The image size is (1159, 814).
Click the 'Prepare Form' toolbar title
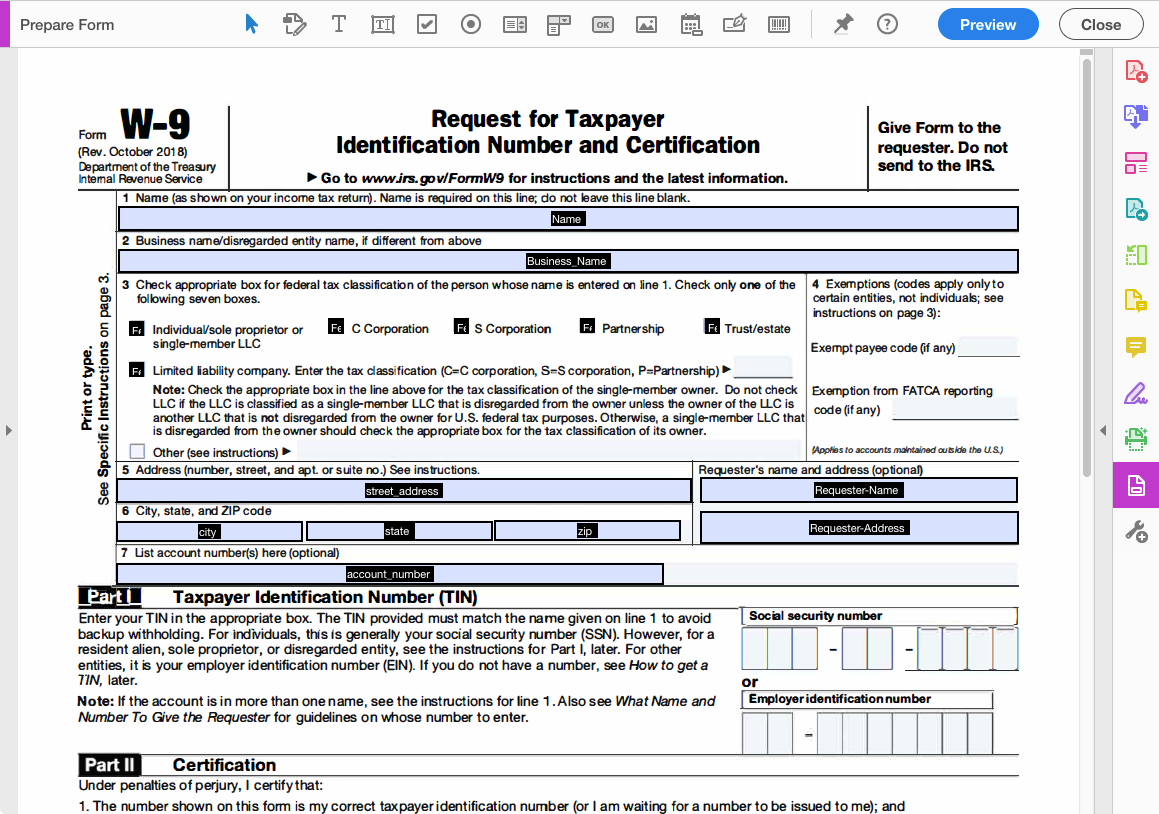[67, 25]
